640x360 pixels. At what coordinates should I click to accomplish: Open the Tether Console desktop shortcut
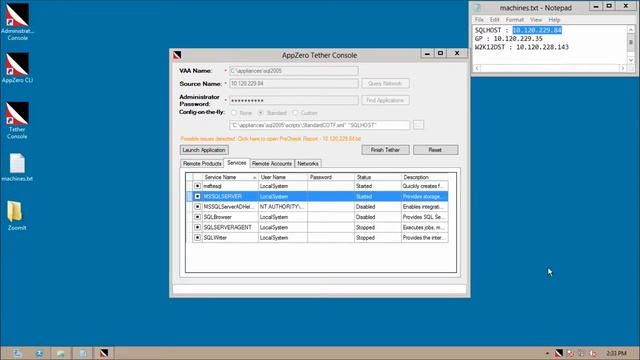pos(17,120)
